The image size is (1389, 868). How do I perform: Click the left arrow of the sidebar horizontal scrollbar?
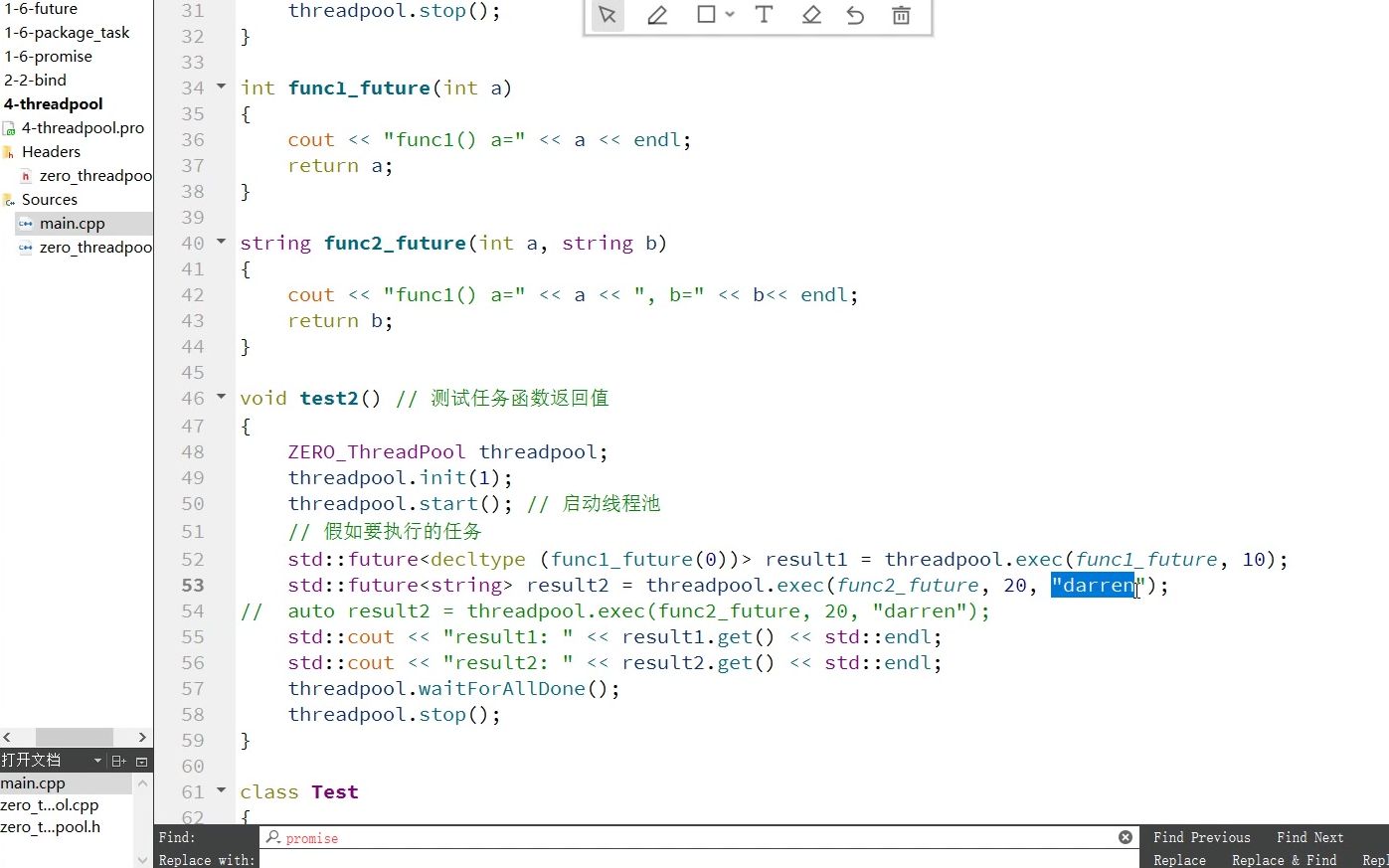coord(8,737)
